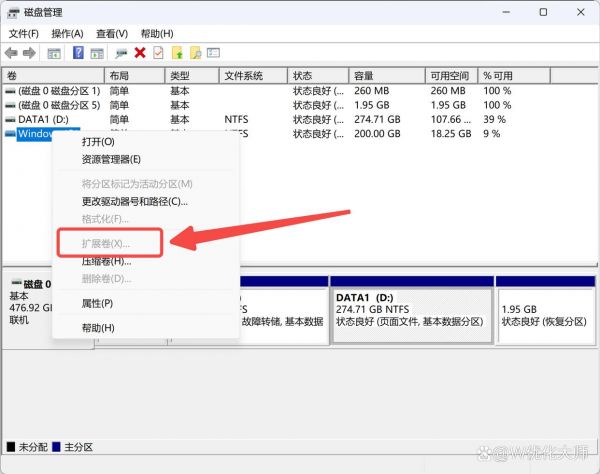Viewport: 600px width, 474px height.
Task: Click the red X delete icon
Action: [x=140, y=52]
